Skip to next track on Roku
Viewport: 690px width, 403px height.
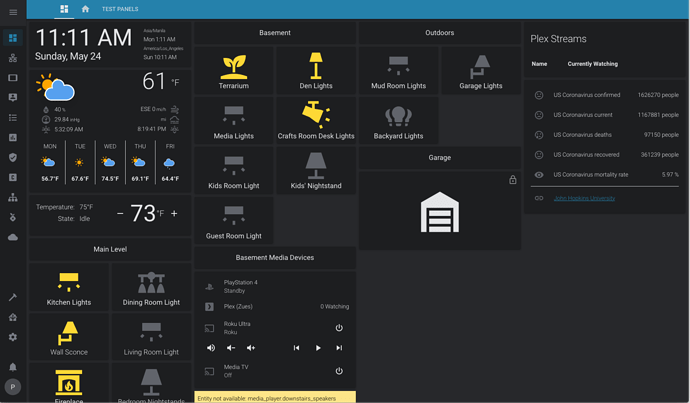click(339, 348)
